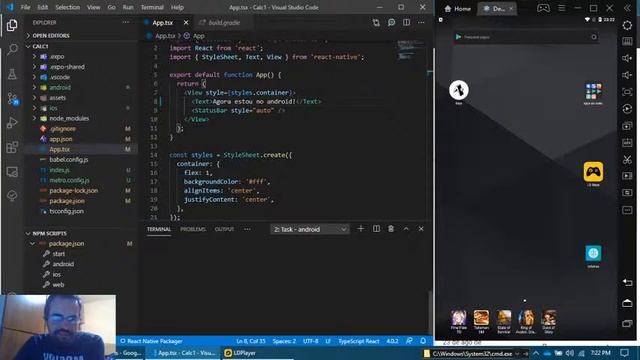This screenshot has width=640, height=360.
Task: Click React Native Packager status item
Action: click(151, 341)
